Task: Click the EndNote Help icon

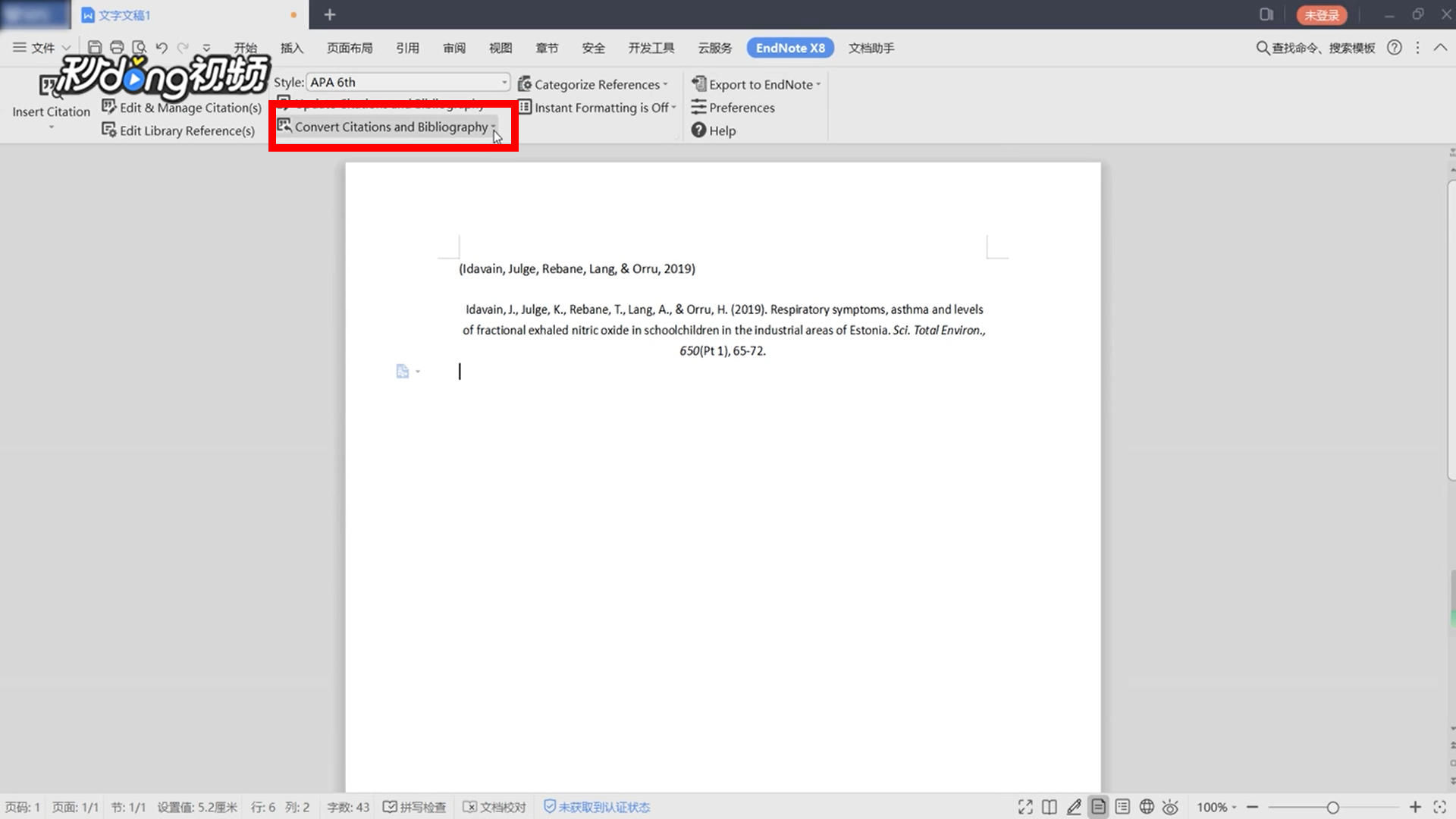Action: [x=699, y=130]
